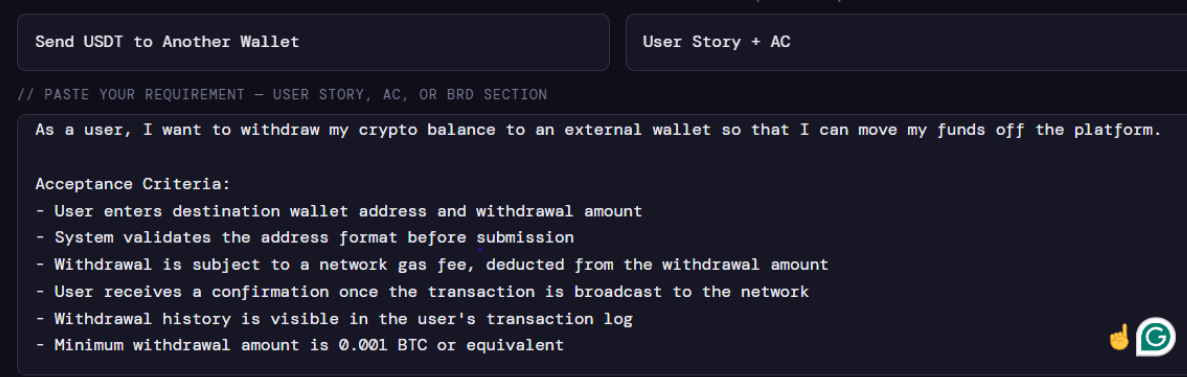Open the Grammarly extension icon
The height and width of the screenshot is (377, 1187).
pos(1156,337)
